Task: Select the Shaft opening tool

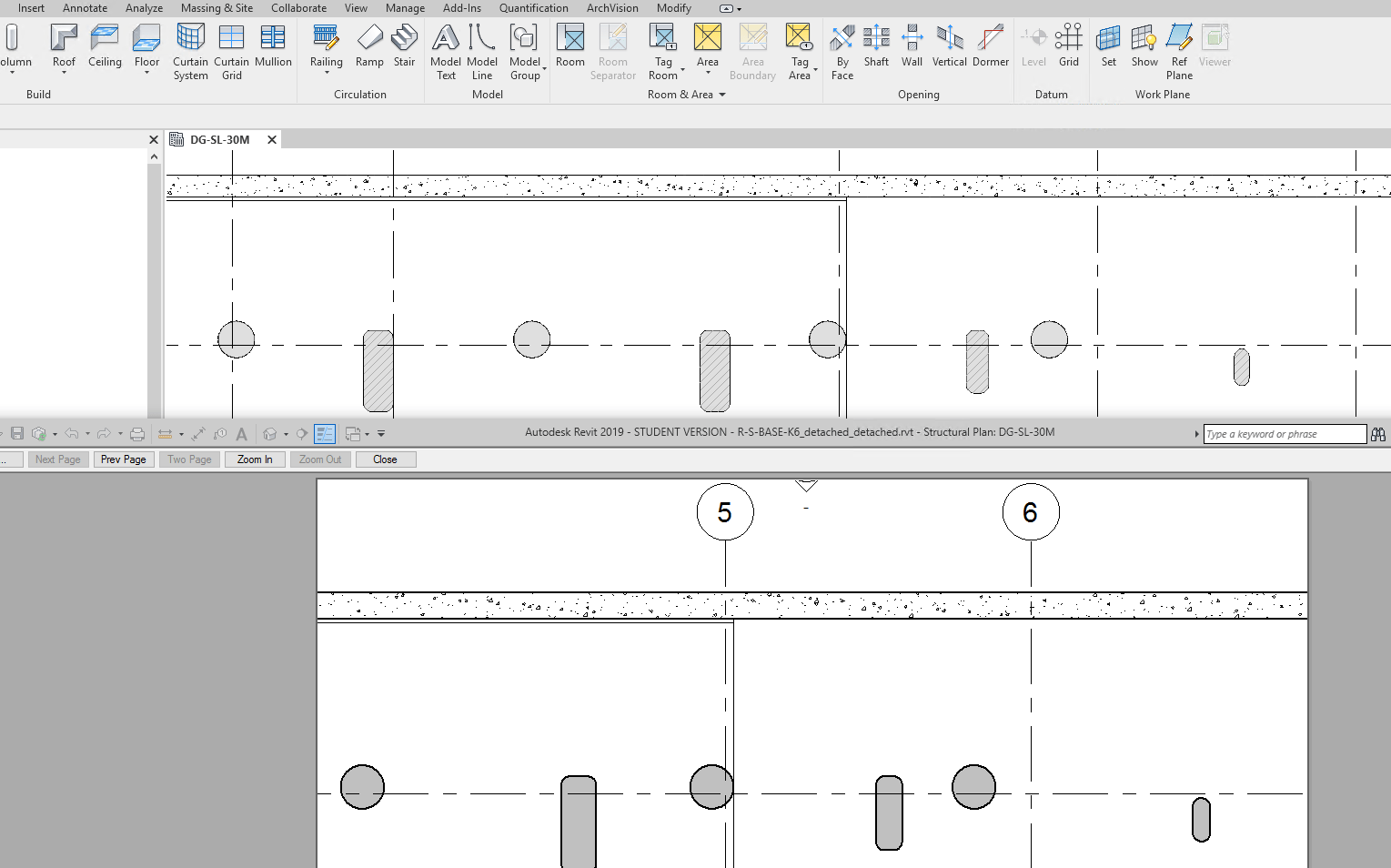Action: tap(876, 43)
